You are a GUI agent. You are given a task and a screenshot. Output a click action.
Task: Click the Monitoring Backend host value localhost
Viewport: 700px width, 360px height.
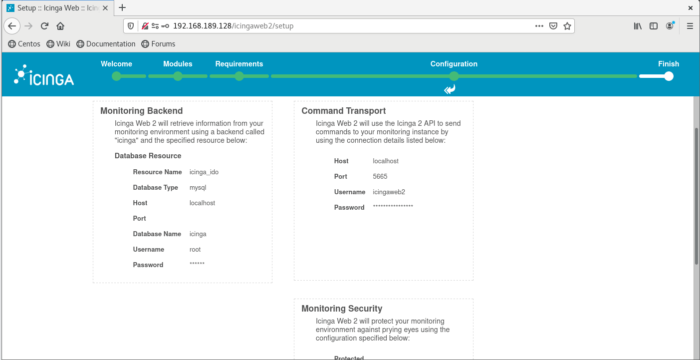(x=202, y=203)
